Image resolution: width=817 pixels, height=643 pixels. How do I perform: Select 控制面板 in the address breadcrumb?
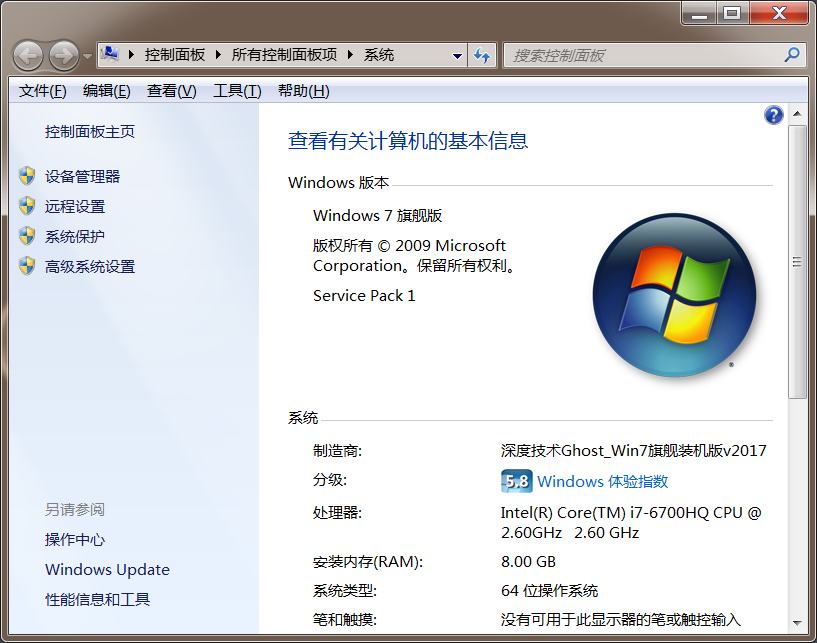click(x=175, y=54)
